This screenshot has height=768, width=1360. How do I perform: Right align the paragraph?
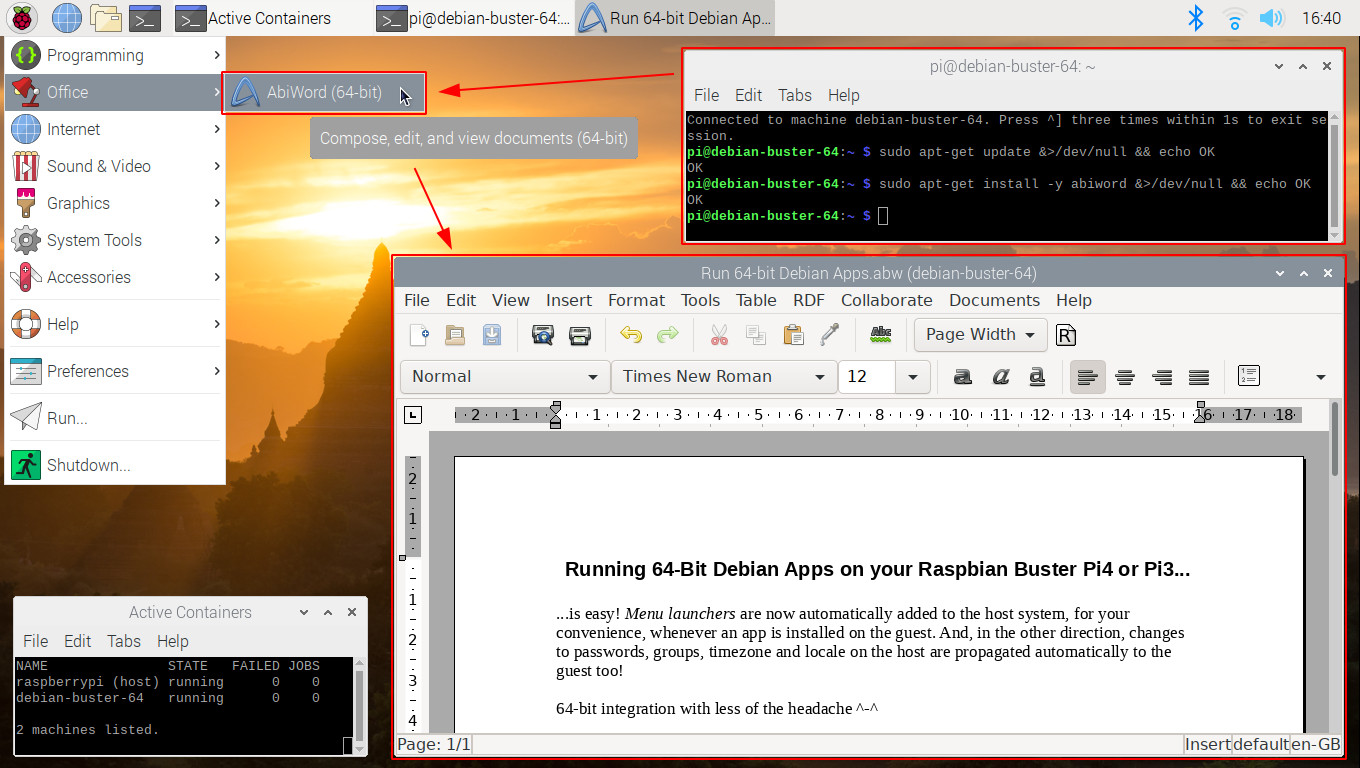(1162, 377)
